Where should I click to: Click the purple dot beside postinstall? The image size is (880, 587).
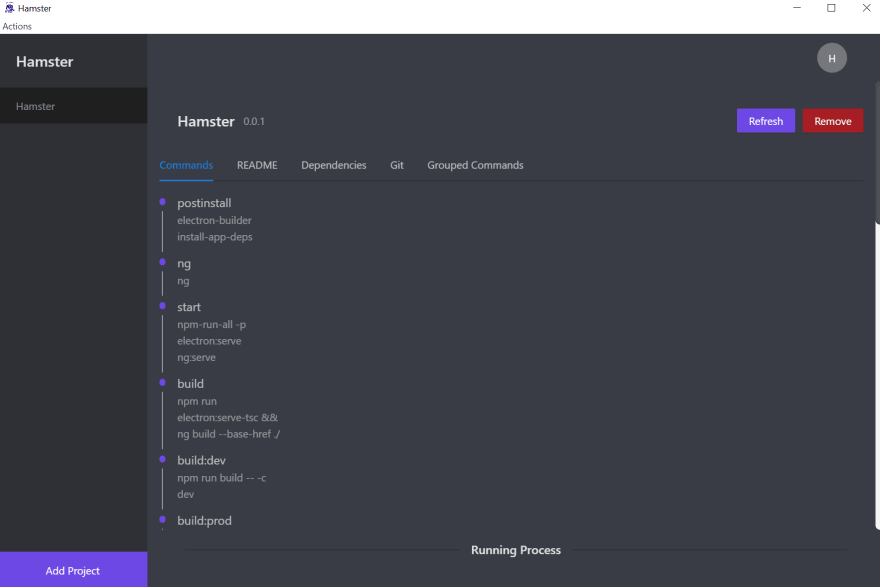pyautogui.click(x=163, y=201)
